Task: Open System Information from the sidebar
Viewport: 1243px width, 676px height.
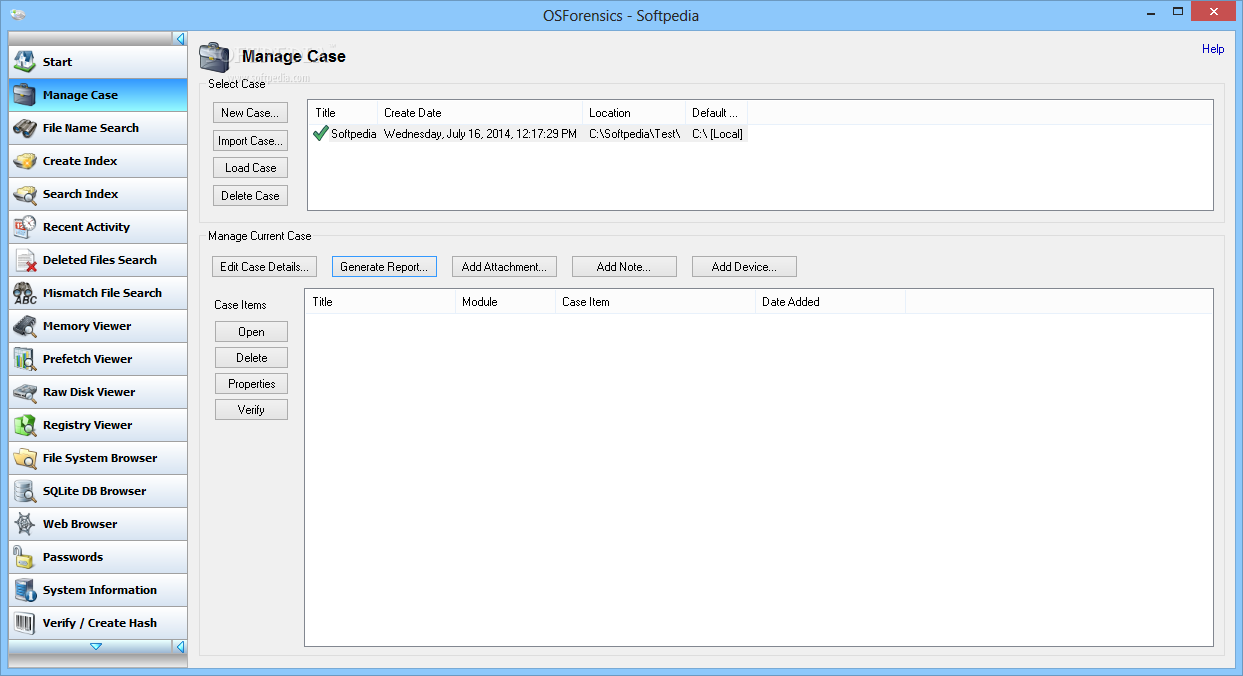Action: point(98,590)
